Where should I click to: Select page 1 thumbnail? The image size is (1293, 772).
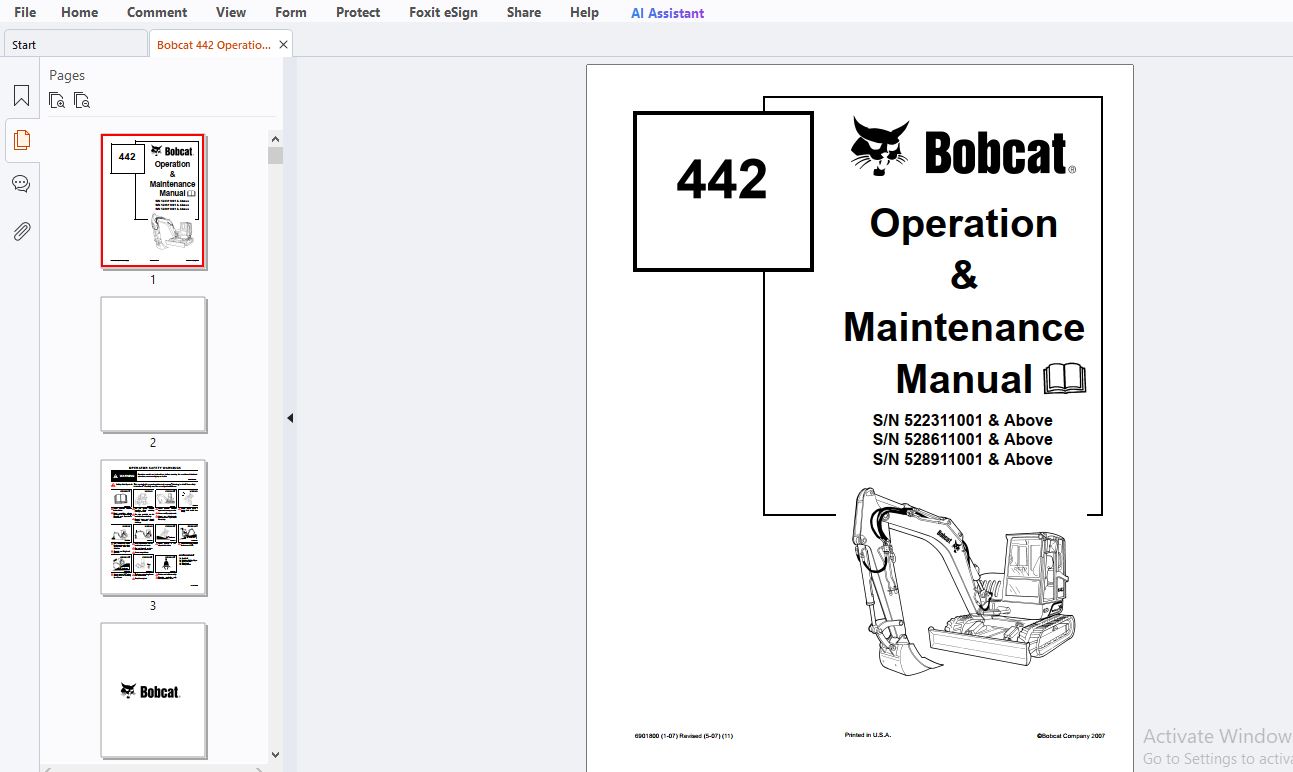coord(153,201)
